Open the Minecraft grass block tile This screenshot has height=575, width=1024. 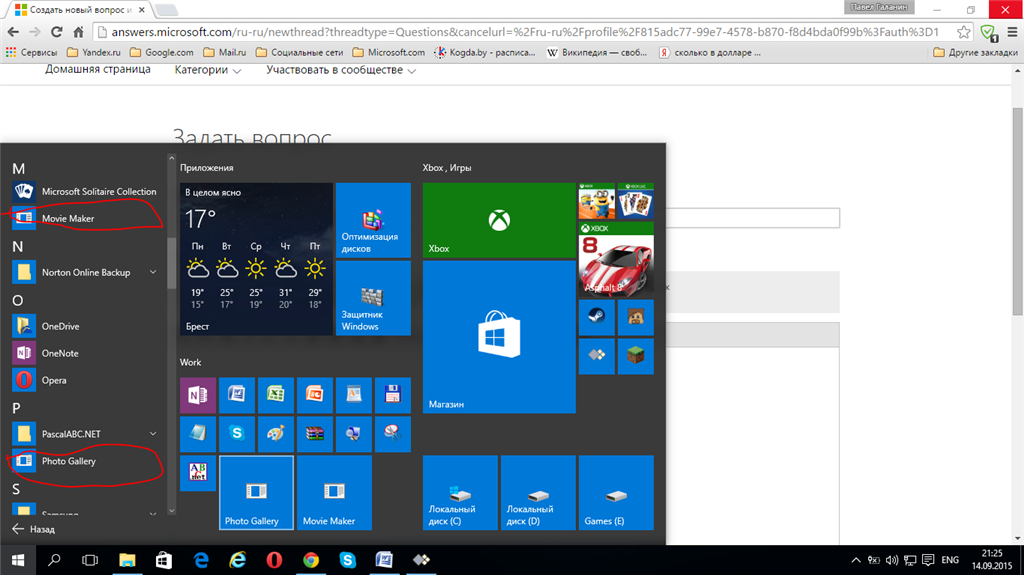tap(635, 356)
